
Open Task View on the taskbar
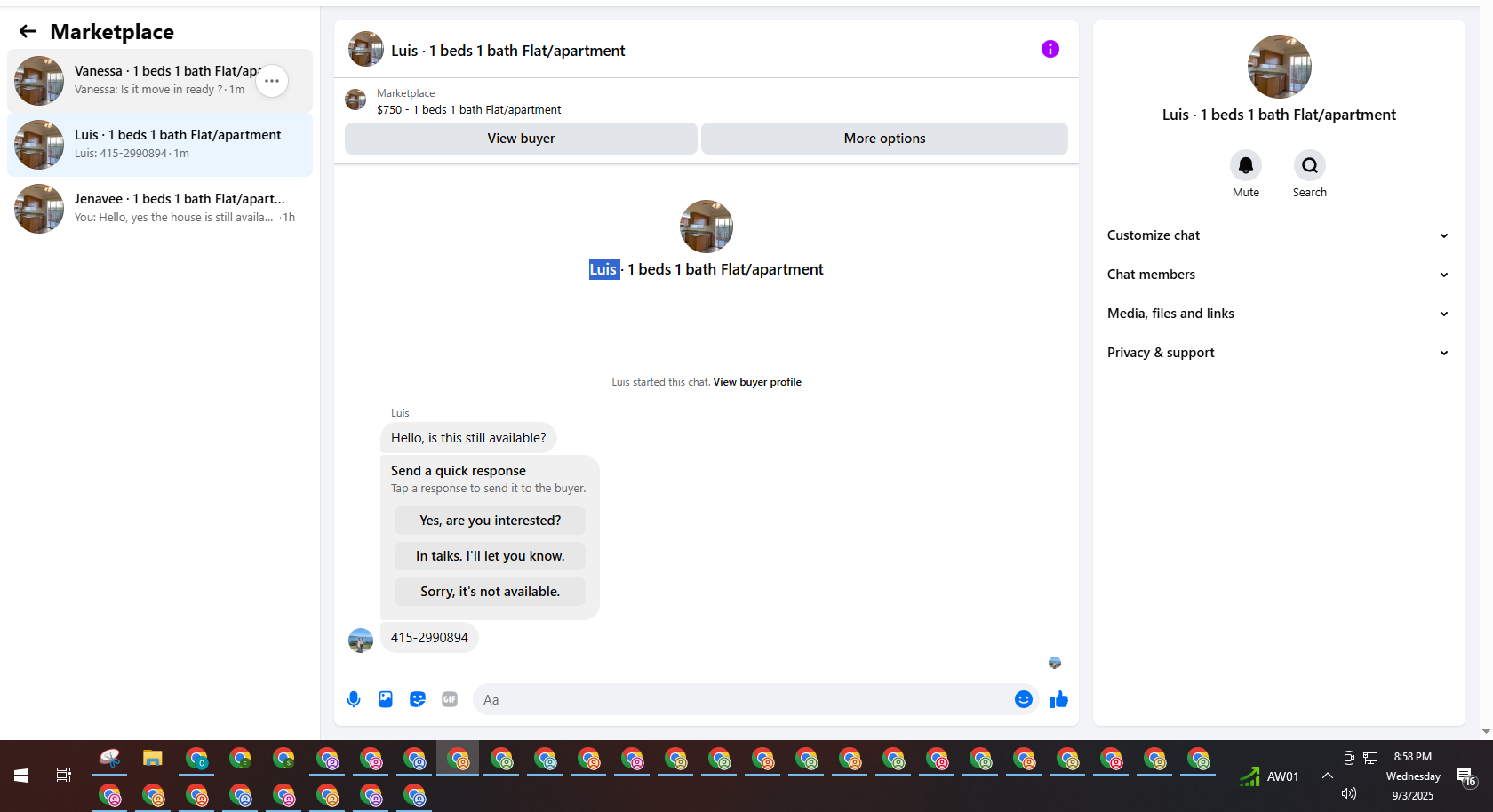(x=64, y=776)
